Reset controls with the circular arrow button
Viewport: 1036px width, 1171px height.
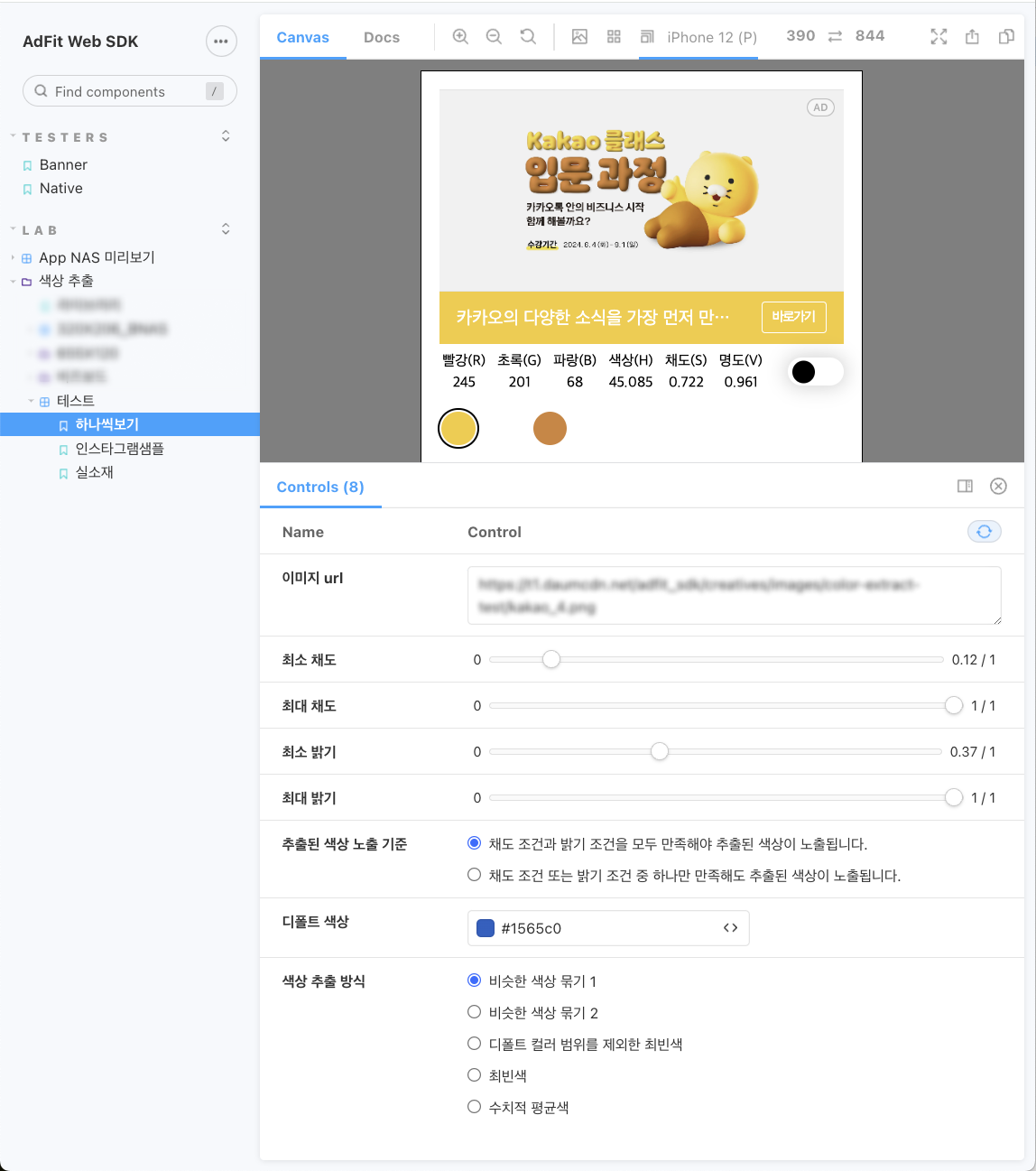985,532
